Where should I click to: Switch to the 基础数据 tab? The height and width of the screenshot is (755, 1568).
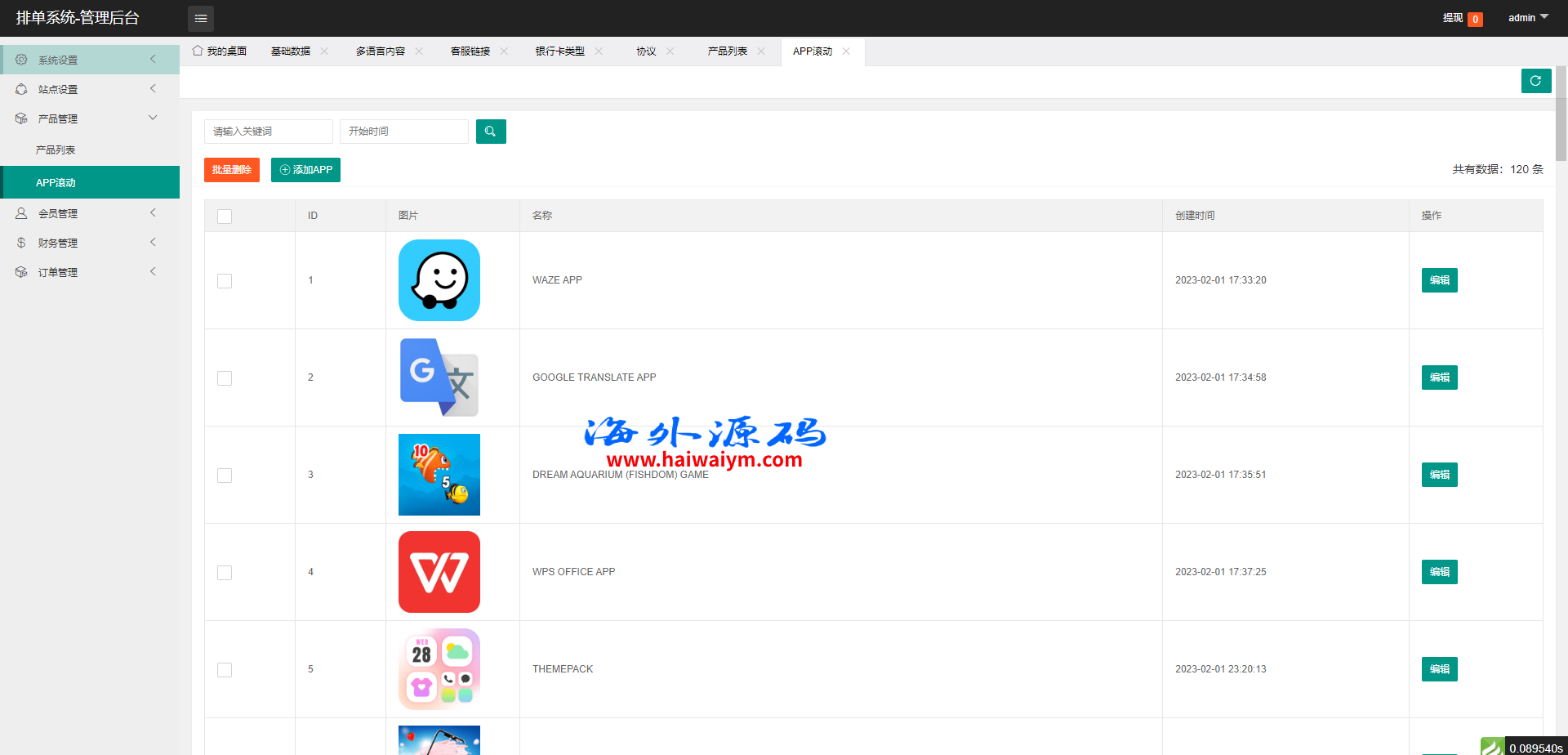click(x=291, y=51)
